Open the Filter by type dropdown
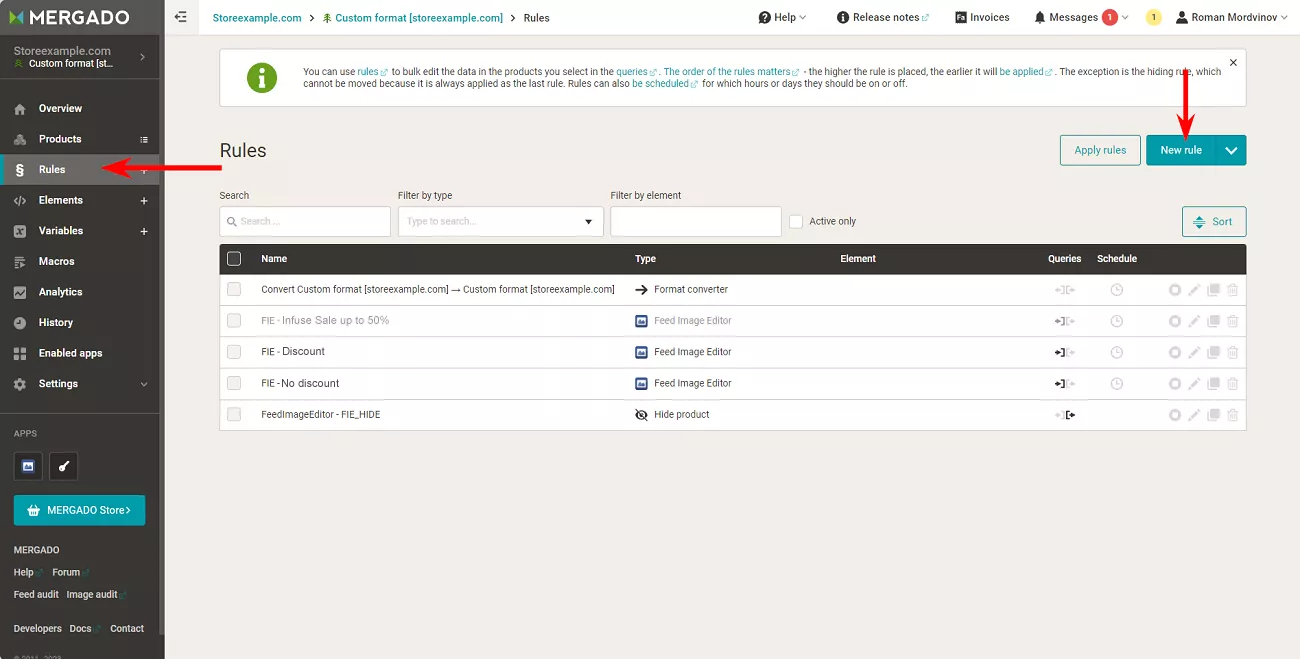Image resolution: width=1300 pixels, height=659 pixels. click(x=501, y=221)
